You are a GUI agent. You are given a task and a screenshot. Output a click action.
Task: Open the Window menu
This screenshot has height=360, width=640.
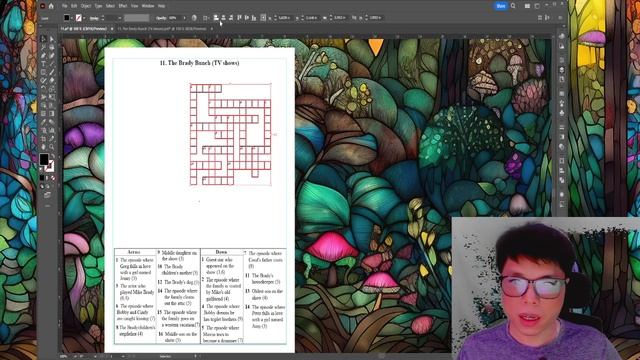(148, 6)
